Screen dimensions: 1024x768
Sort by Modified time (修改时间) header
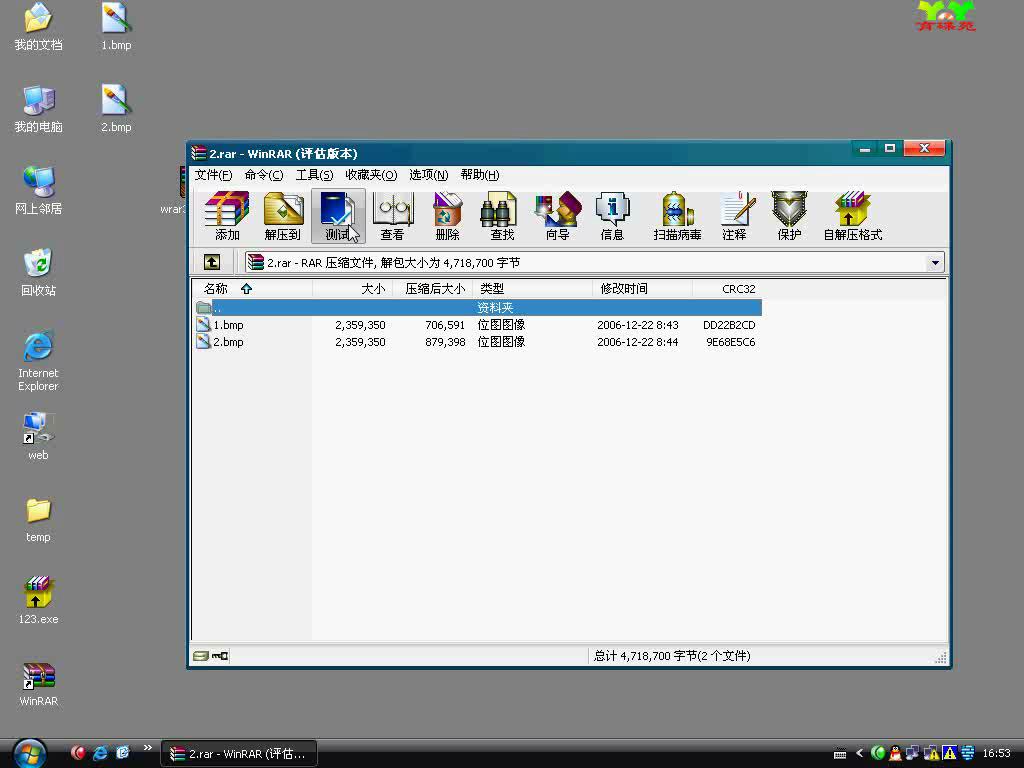pos(643,289)
